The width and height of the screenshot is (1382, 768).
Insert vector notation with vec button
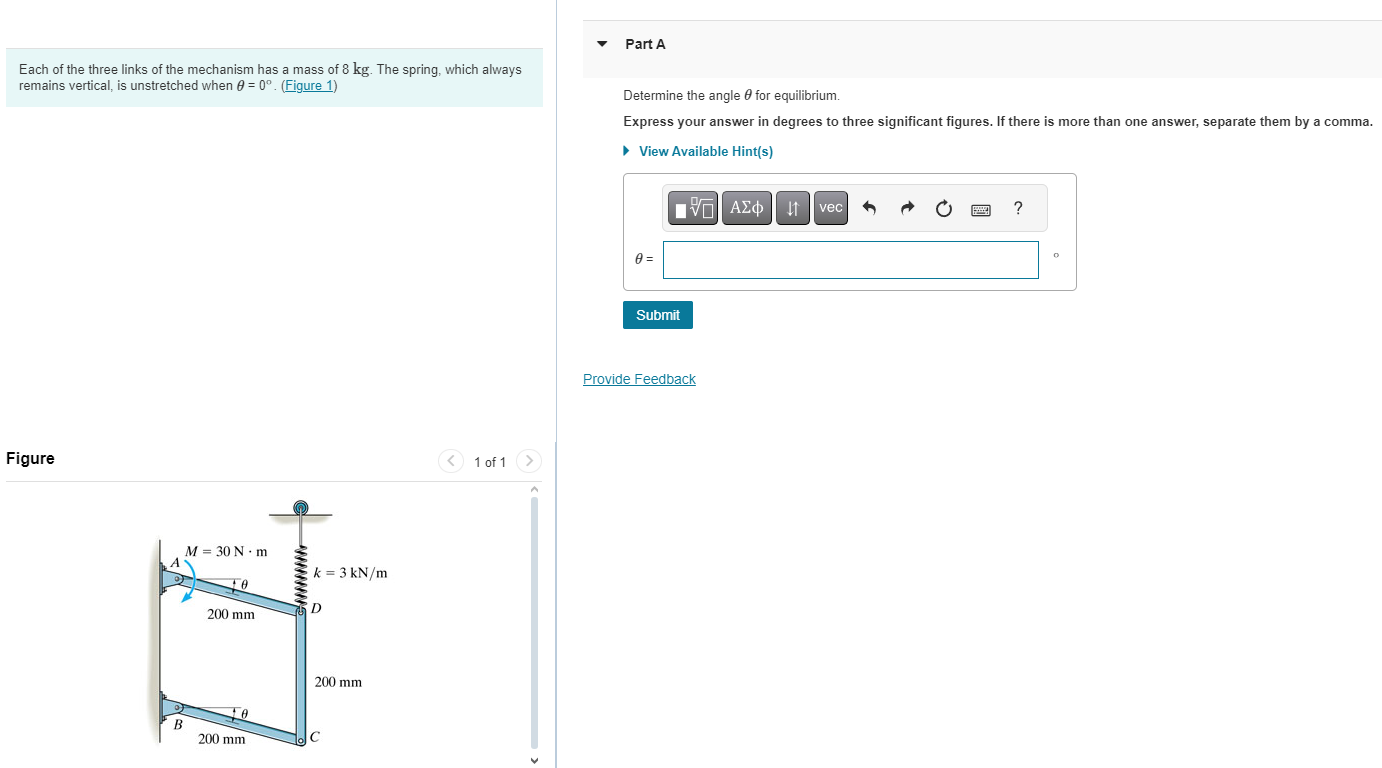[x=831, y=208]
